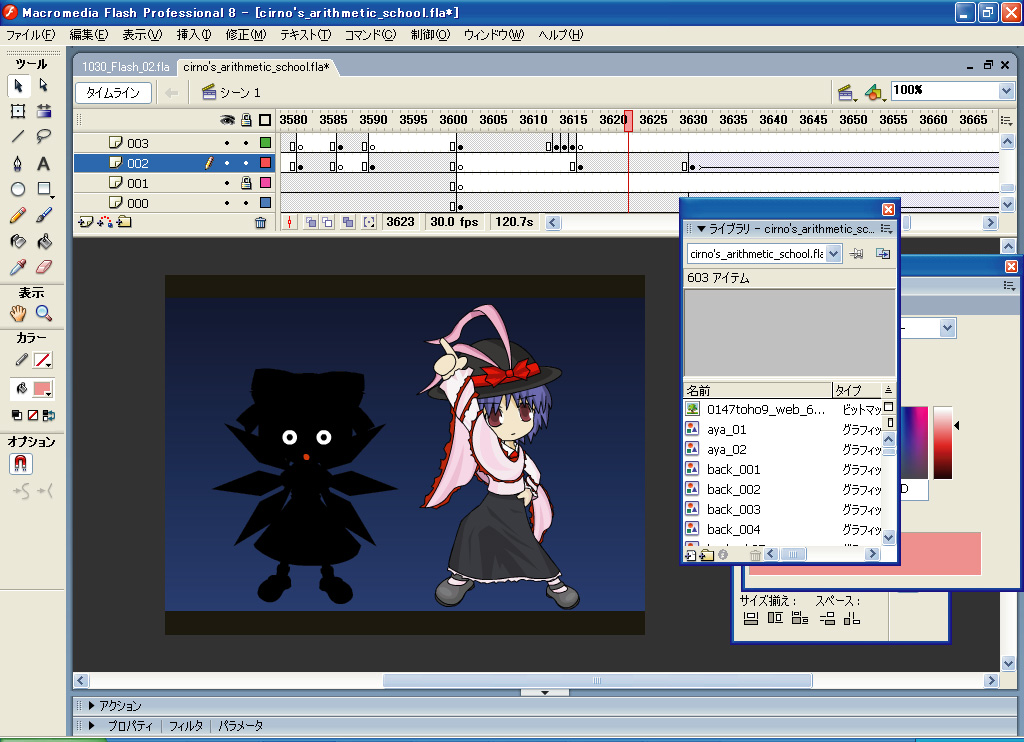The height and width of the screenshot is (742, 1024).
Task: Click Edit Multiple Frames icon
Action: pyautogui.click(x=348, y=222)
